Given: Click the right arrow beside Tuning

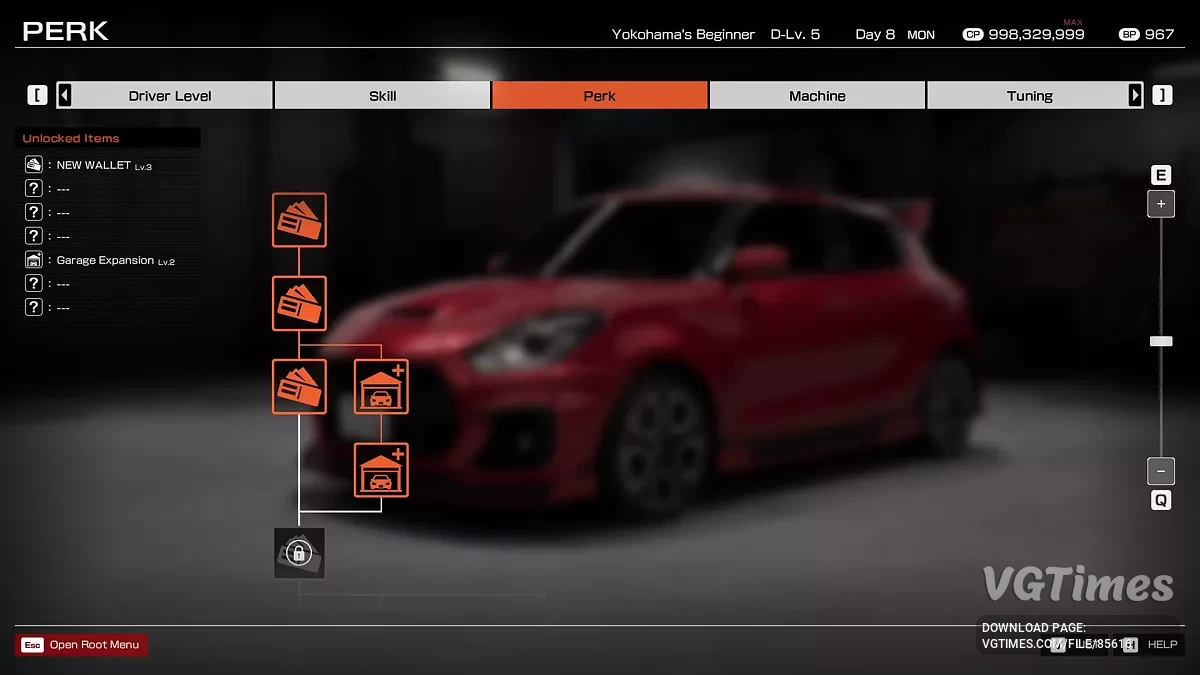Looking at the screenshot, I should [x=1136, y=95].
